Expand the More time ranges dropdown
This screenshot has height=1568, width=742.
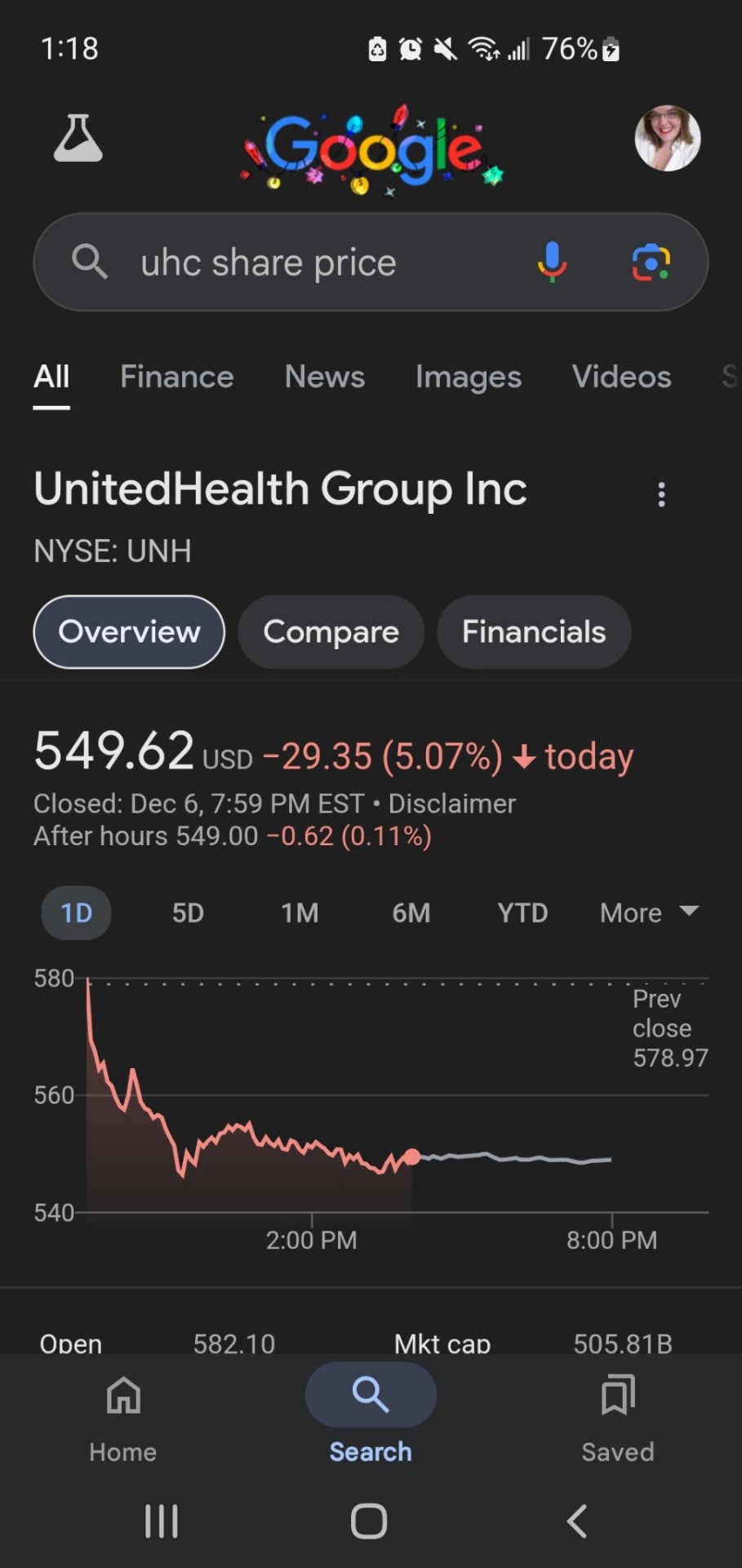pyautogui.click(x=648, y=912)
